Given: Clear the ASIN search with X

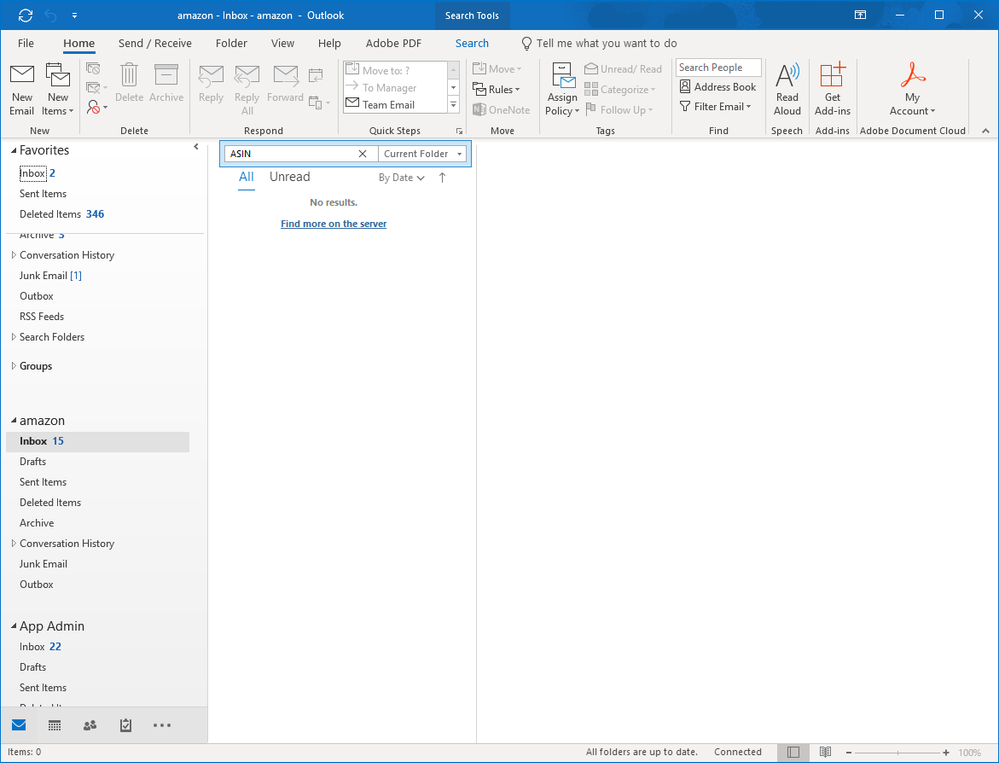Looking at the screenshot, I should click(363, 153).
